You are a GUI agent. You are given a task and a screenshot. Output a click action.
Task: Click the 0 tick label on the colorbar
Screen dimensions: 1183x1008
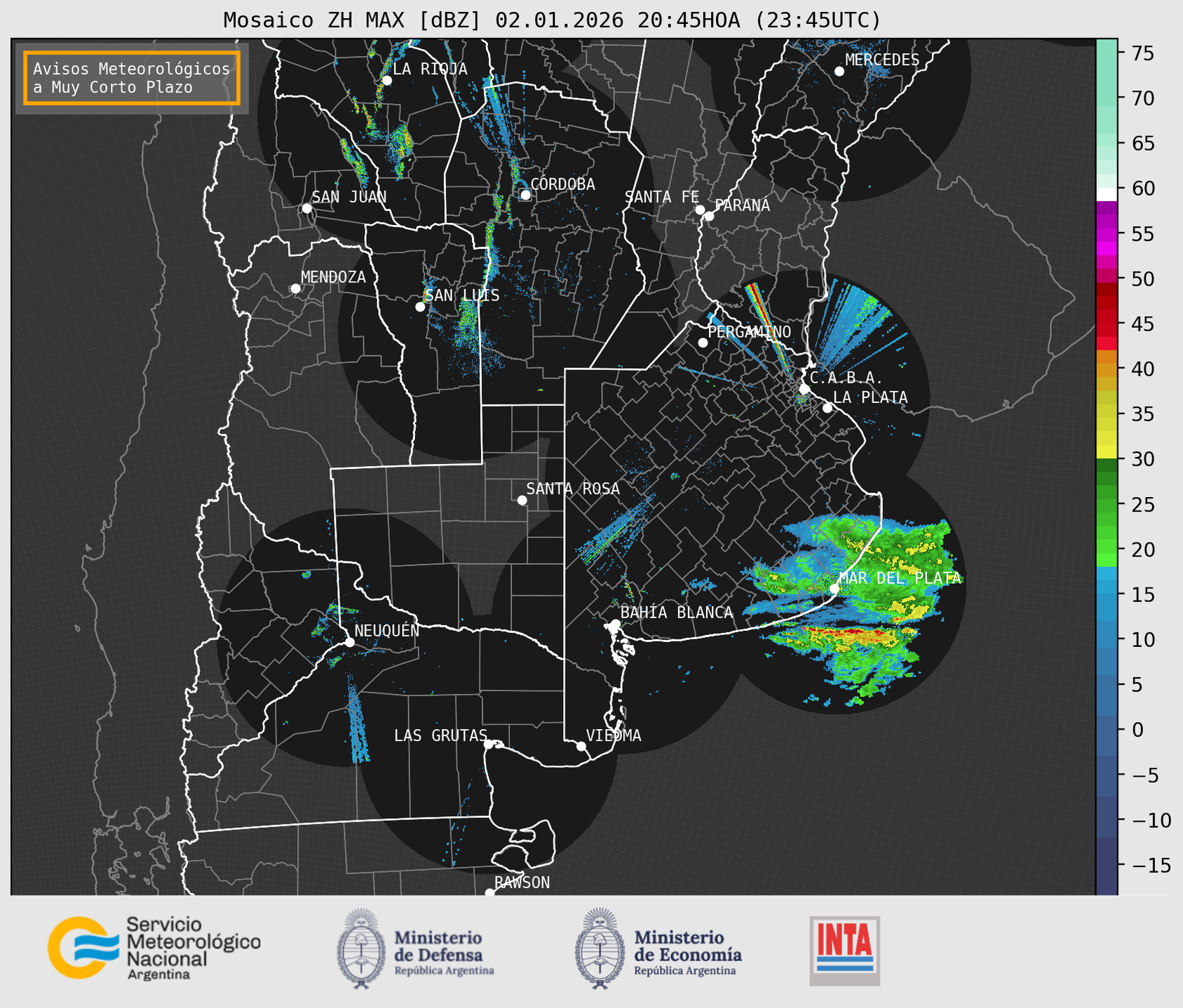pos(1137,730)
